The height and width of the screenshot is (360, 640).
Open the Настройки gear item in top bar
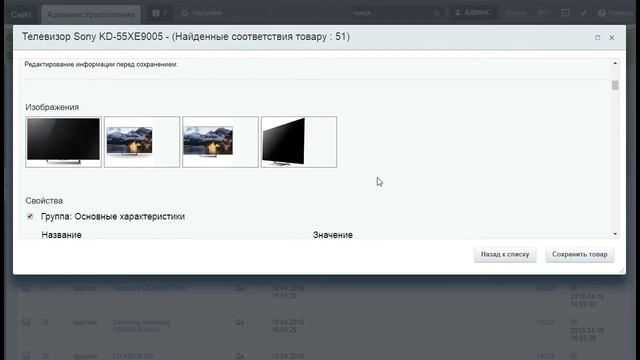click(202, 13)
